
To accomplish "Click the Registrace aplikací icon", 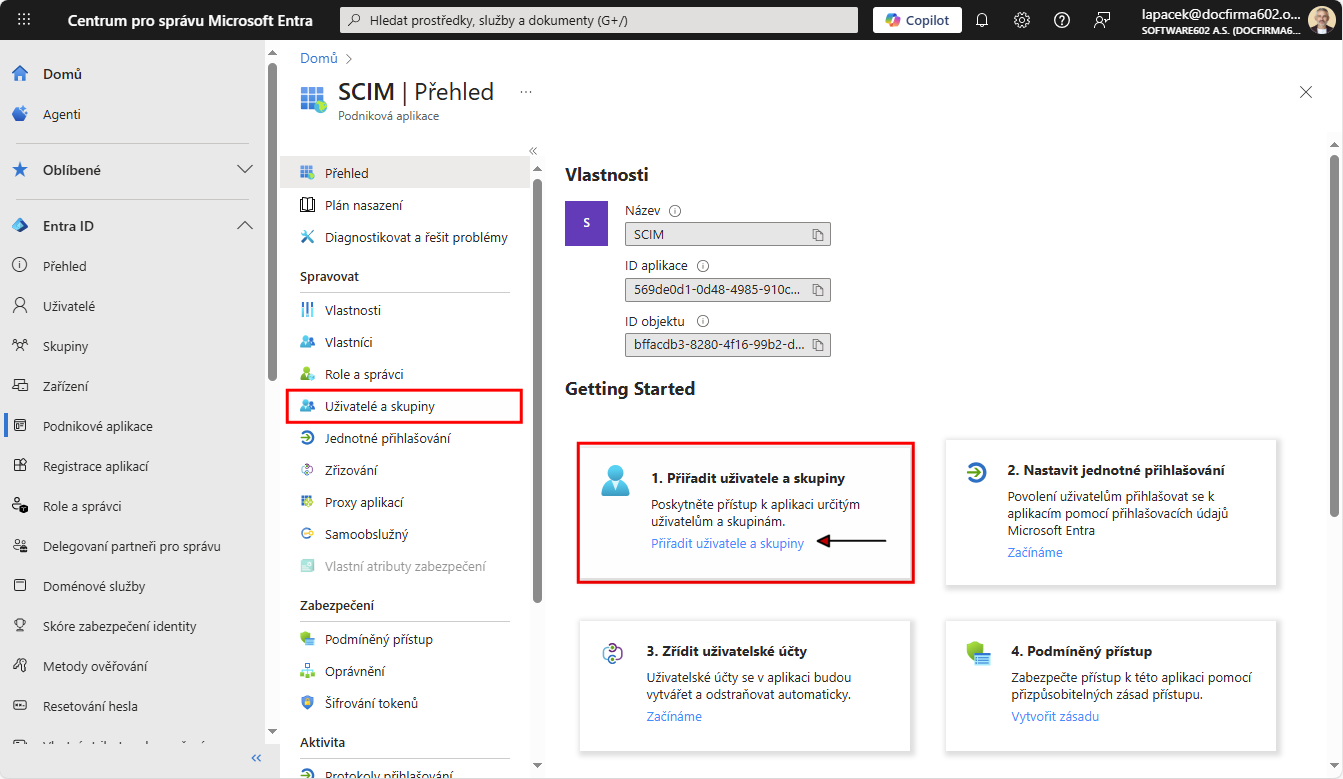I will (20, 466).
